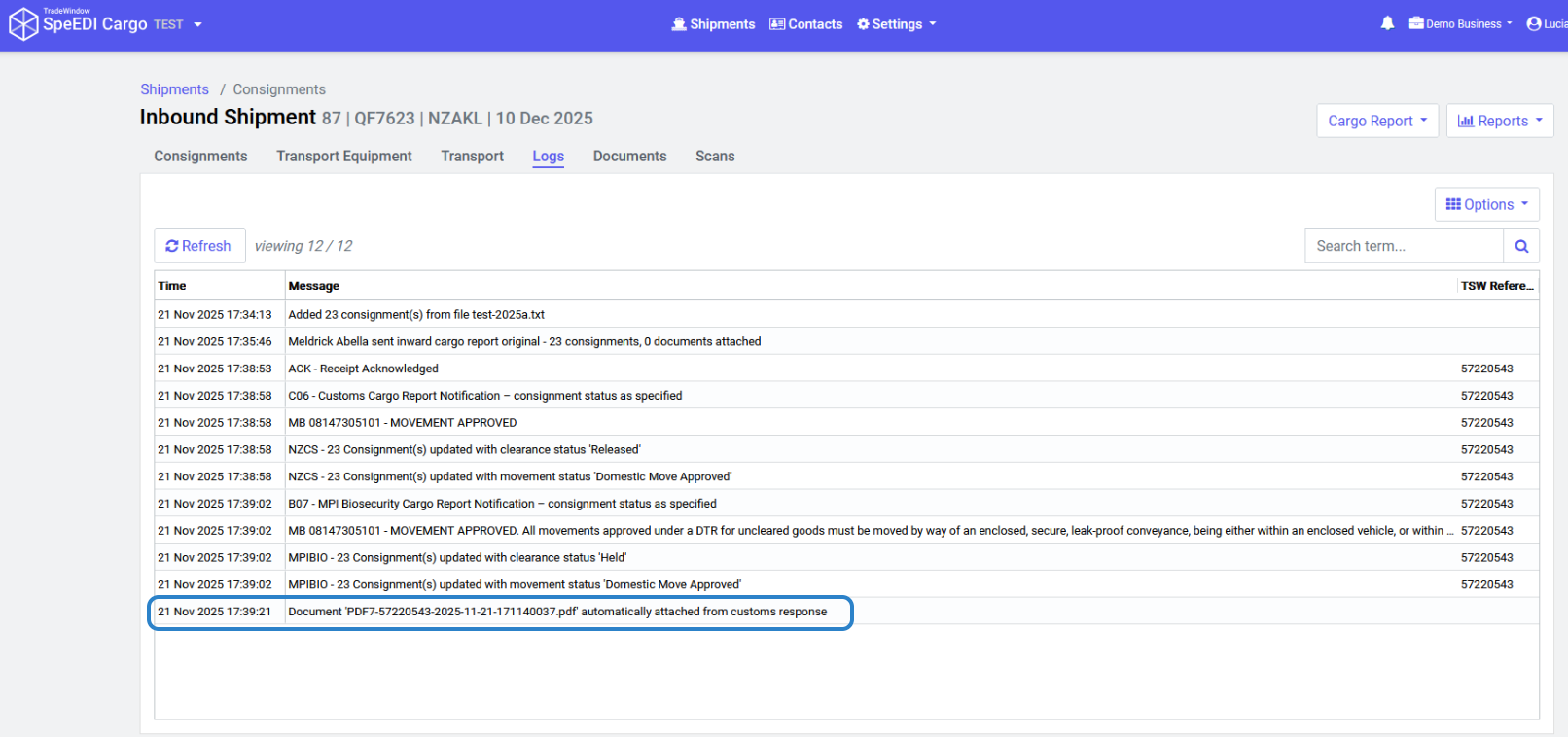Open the Transport tab
The width and height of the screenshot is (1568, 737).
pyautogui.click(x=472, y=156)
